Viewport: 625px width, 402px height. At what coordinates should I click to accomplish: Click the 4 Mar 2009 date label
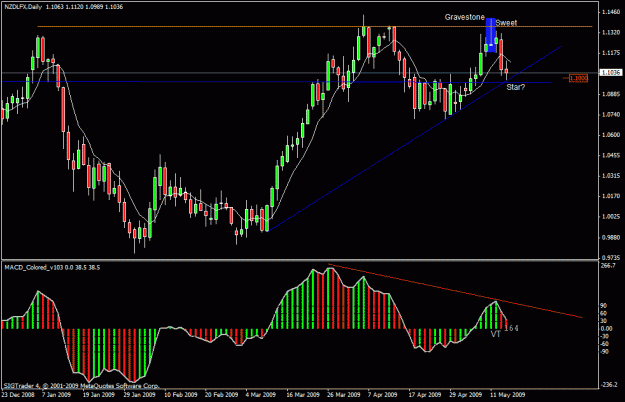pos(261,395)
